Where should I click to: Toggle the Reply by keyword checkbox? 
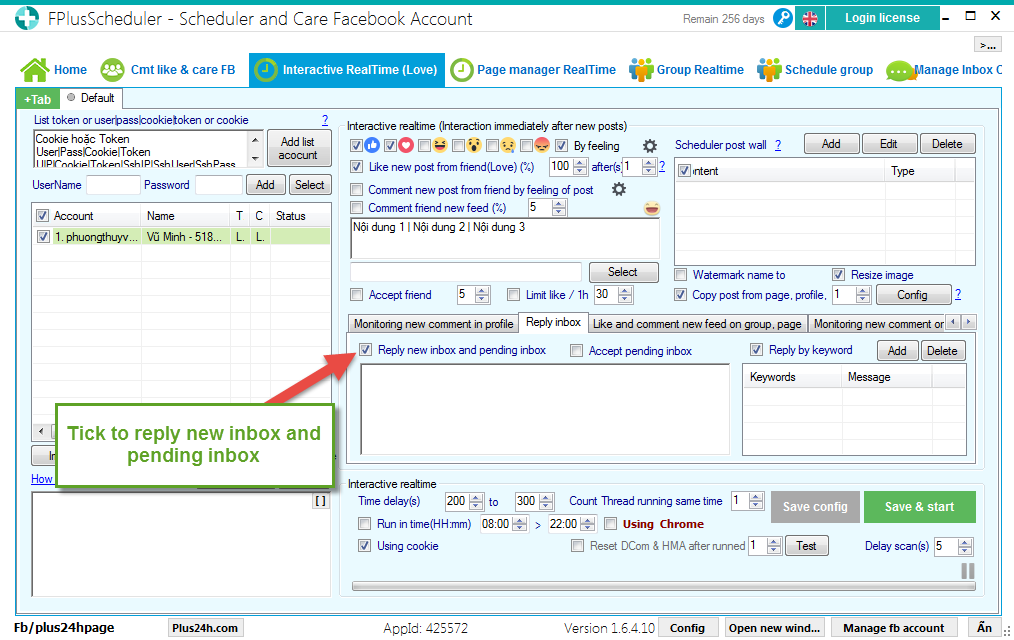(756, 350)
